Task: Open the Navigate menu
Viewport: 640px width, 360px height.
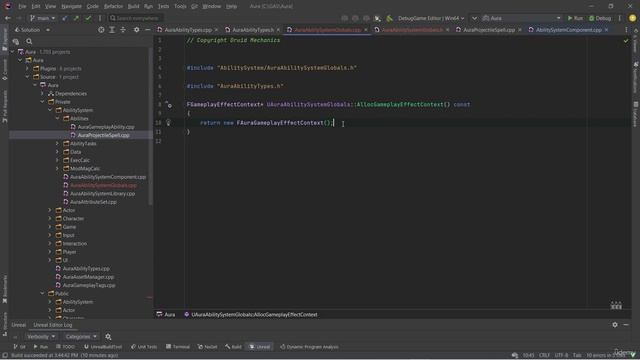Action: (x=71, y=7)
